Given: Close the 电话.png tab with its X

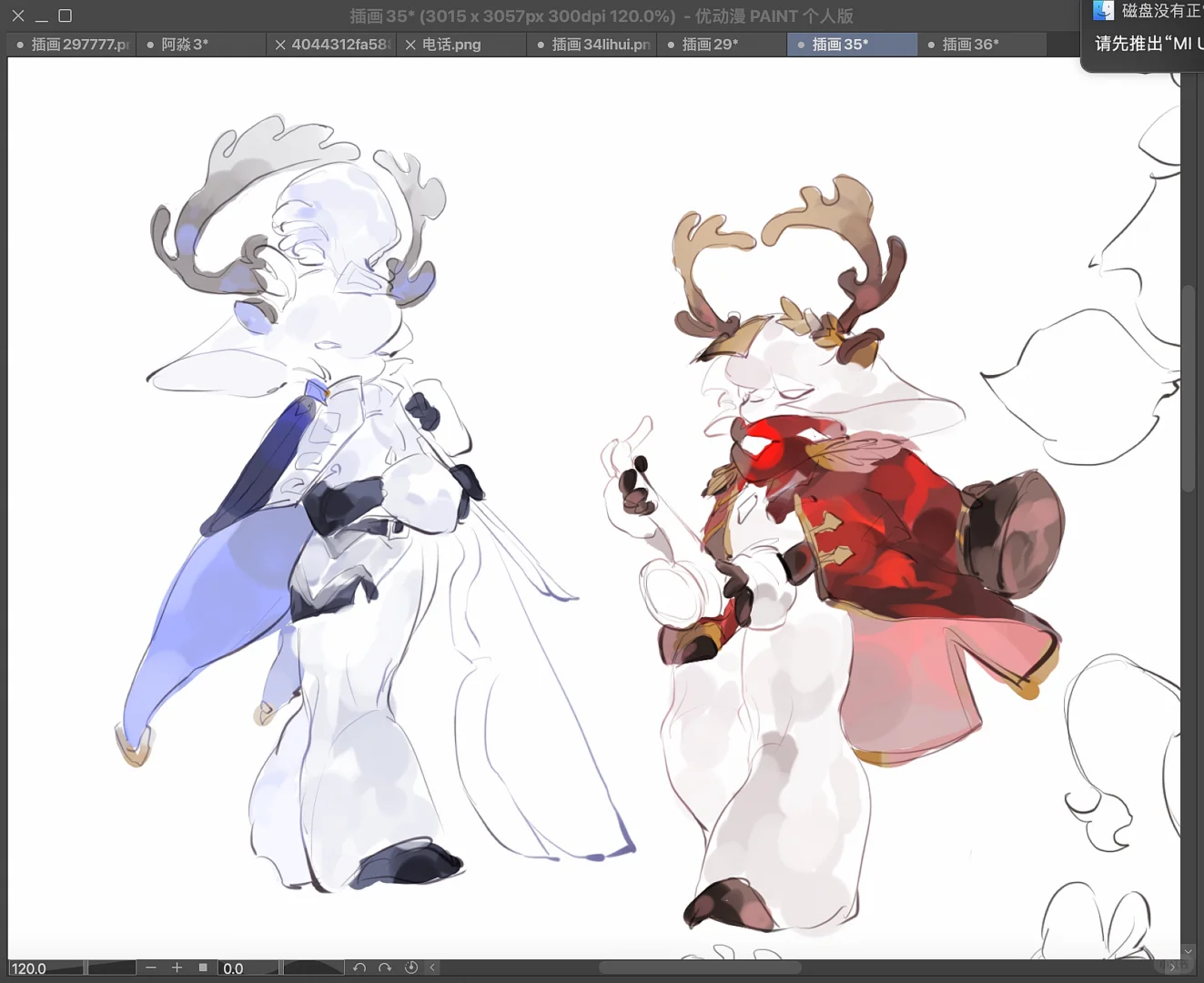Looking at the screenshot, I should coord(410,45).
